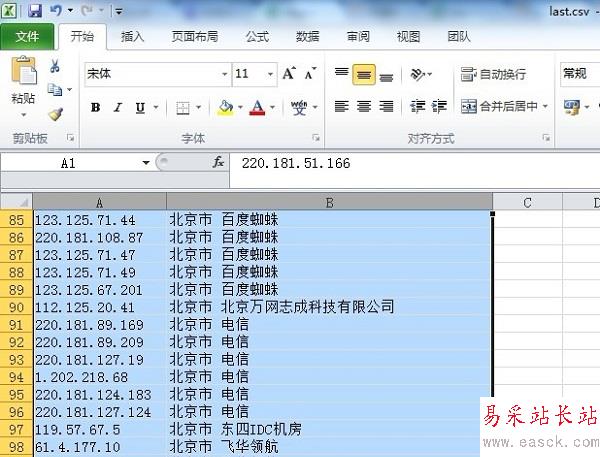Switch to the 视图 View tab
Viewport: 600px width, 457px height.
click(408, 36)
